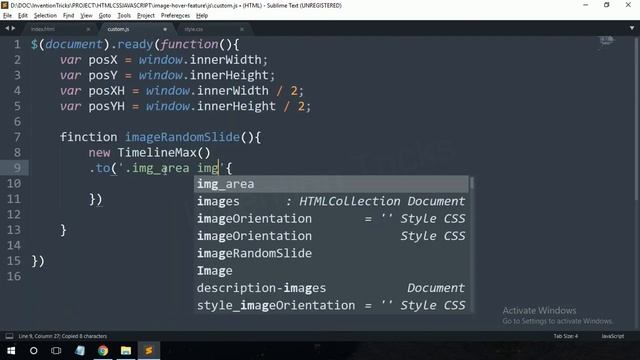Open Chrome from the taskbar
This screenshot has width=640, height=360.
(103, 351)
